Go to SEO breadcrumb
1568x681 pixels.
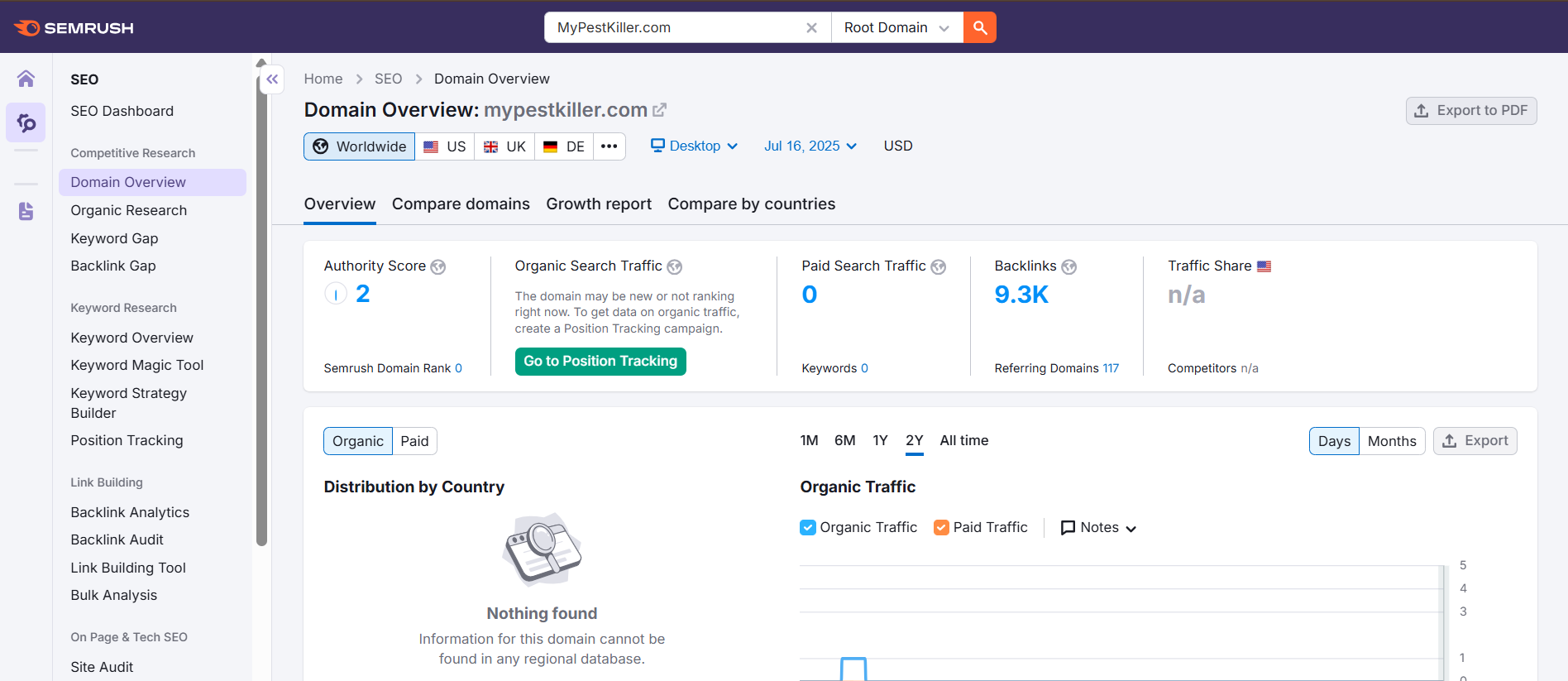tap(388, 79)
